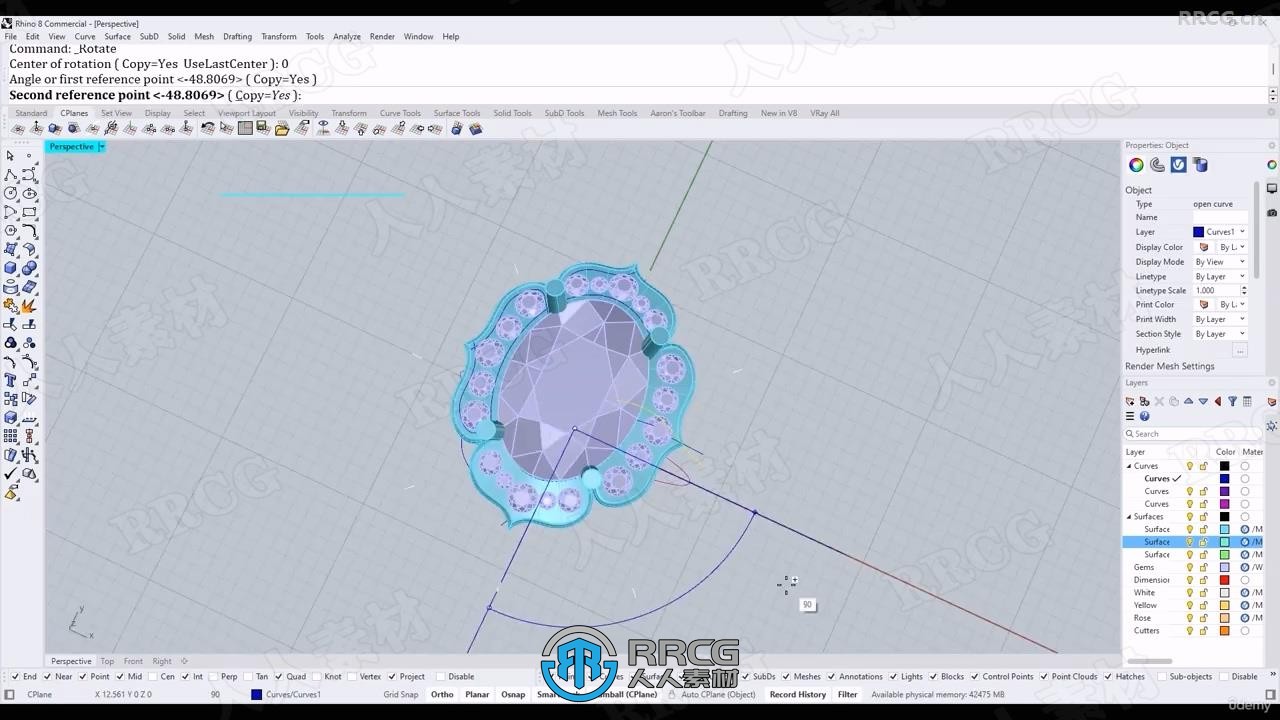1280x720 pixels.
Task: Click the undo CPlane arrow icon
Action: click(x=207, y=129)
